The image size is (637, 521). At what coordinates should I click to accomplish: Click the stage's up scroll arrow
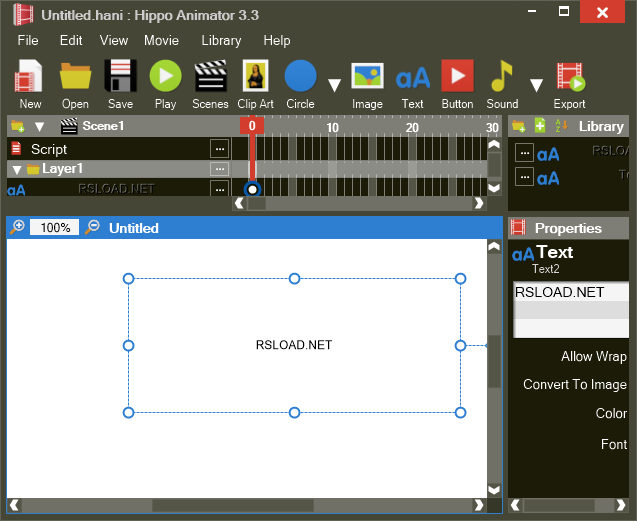pos(494,247)
